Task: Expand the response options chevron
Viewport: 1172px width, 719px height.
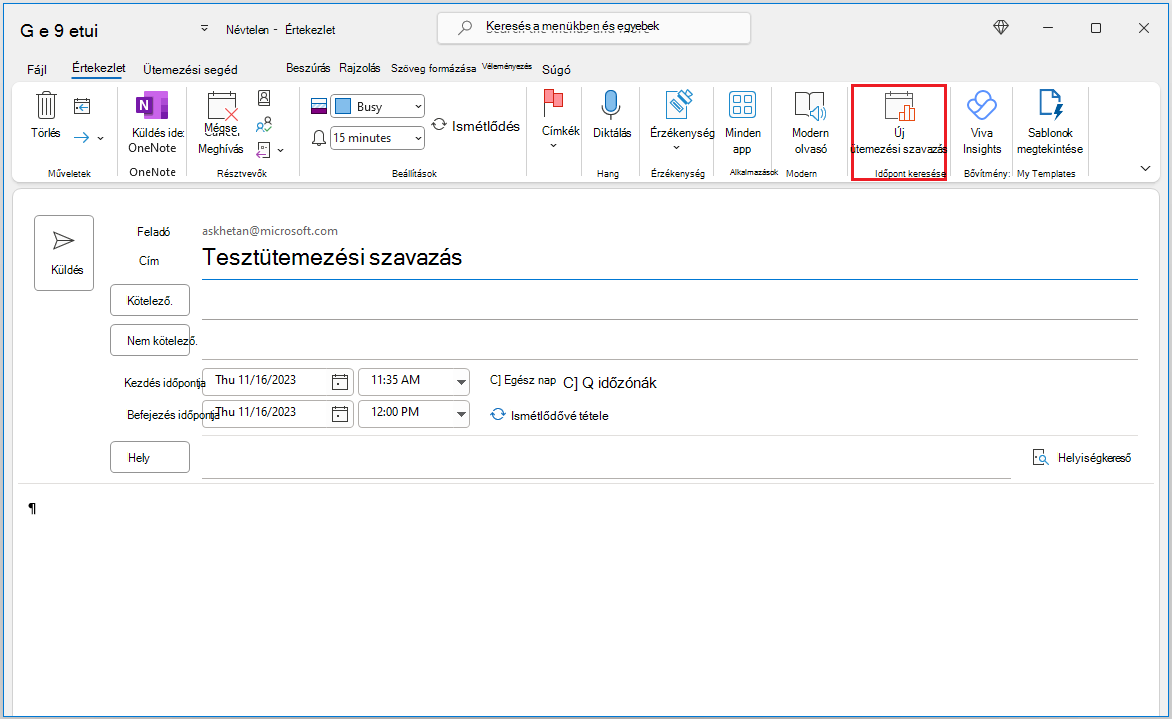Action: [280, 151]
